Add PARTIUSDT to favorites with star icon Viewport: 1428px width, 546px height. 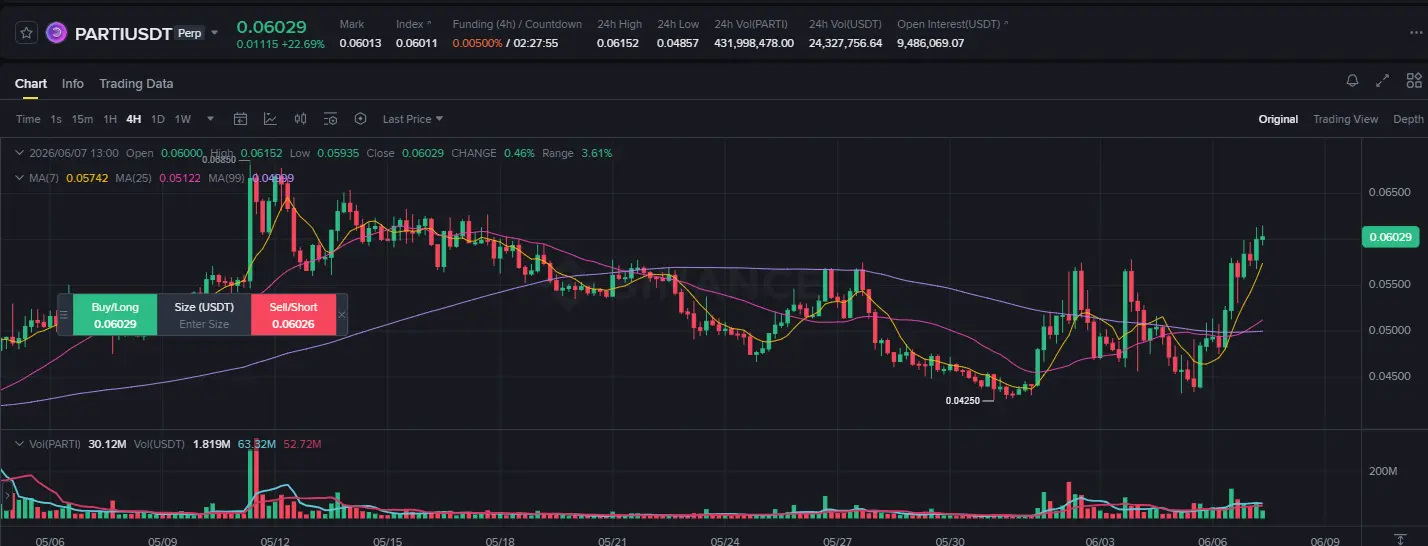click(x=27, y=33)
